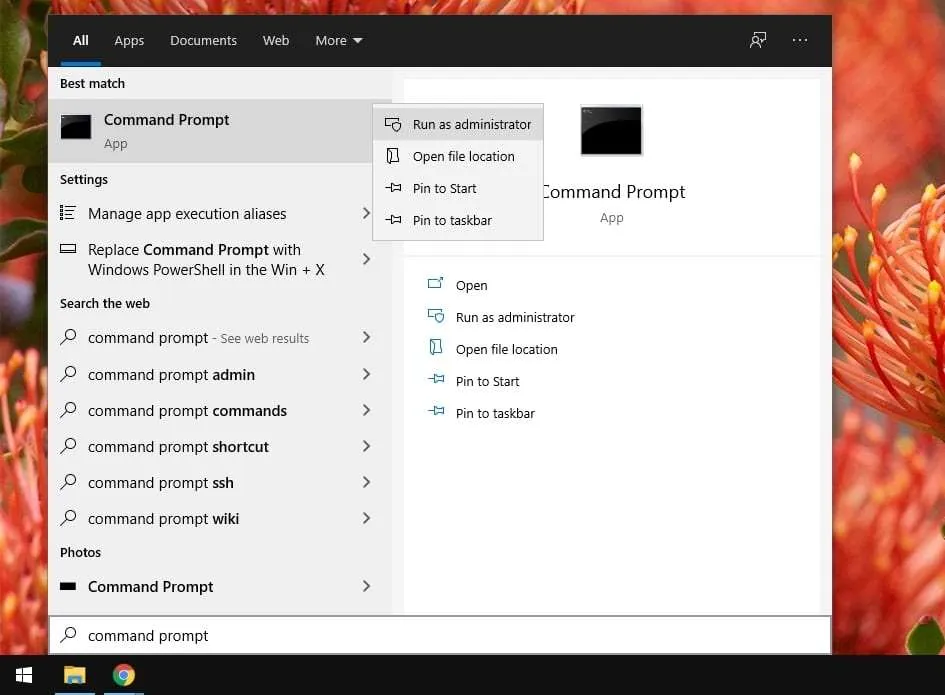This screenshot has height=695, width=945.
Task: Click the pin icon beside Pin to taskbar in context menu
Action: (393, 220)
